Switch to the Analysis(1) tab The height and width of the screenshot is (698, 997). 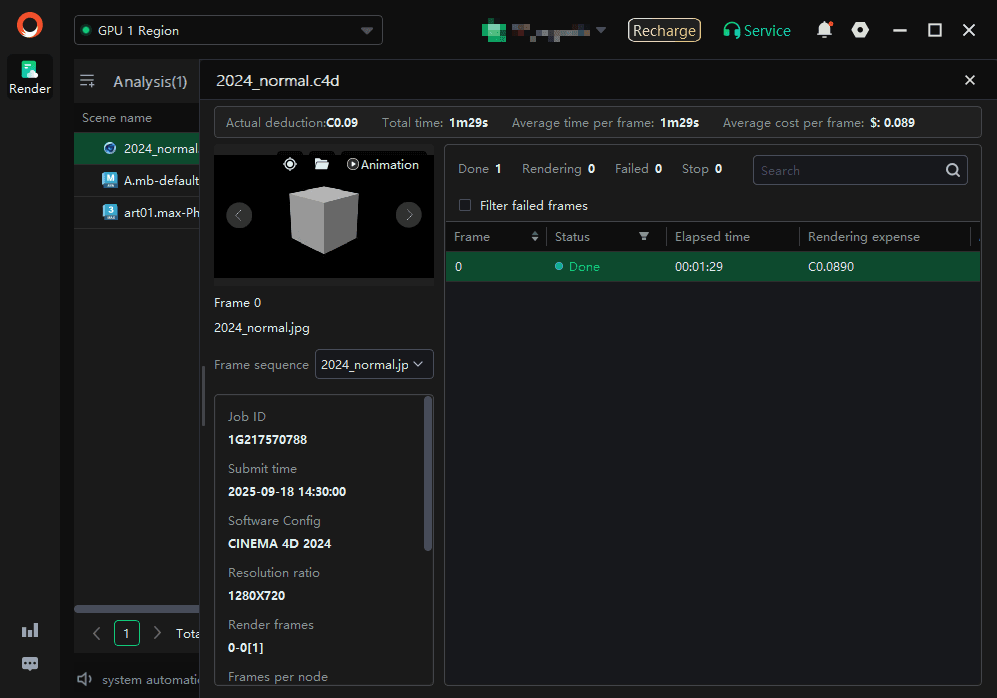point(150,81)
